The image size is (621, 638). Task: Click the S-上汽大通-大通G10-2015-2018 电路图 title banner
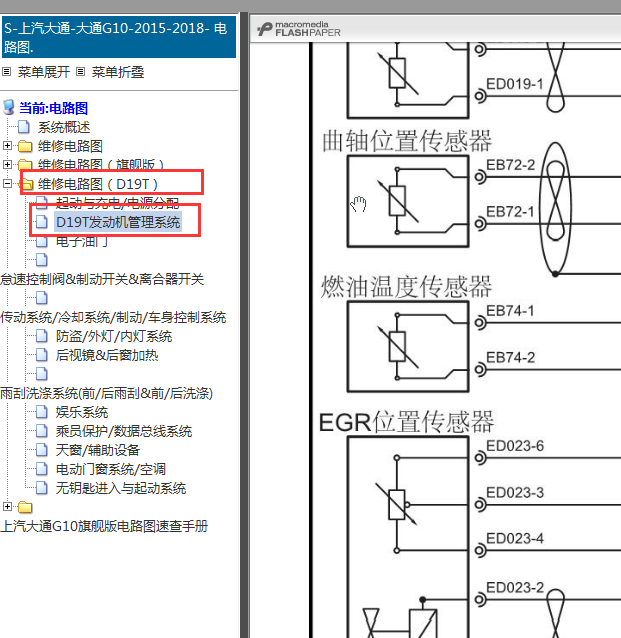119,37
